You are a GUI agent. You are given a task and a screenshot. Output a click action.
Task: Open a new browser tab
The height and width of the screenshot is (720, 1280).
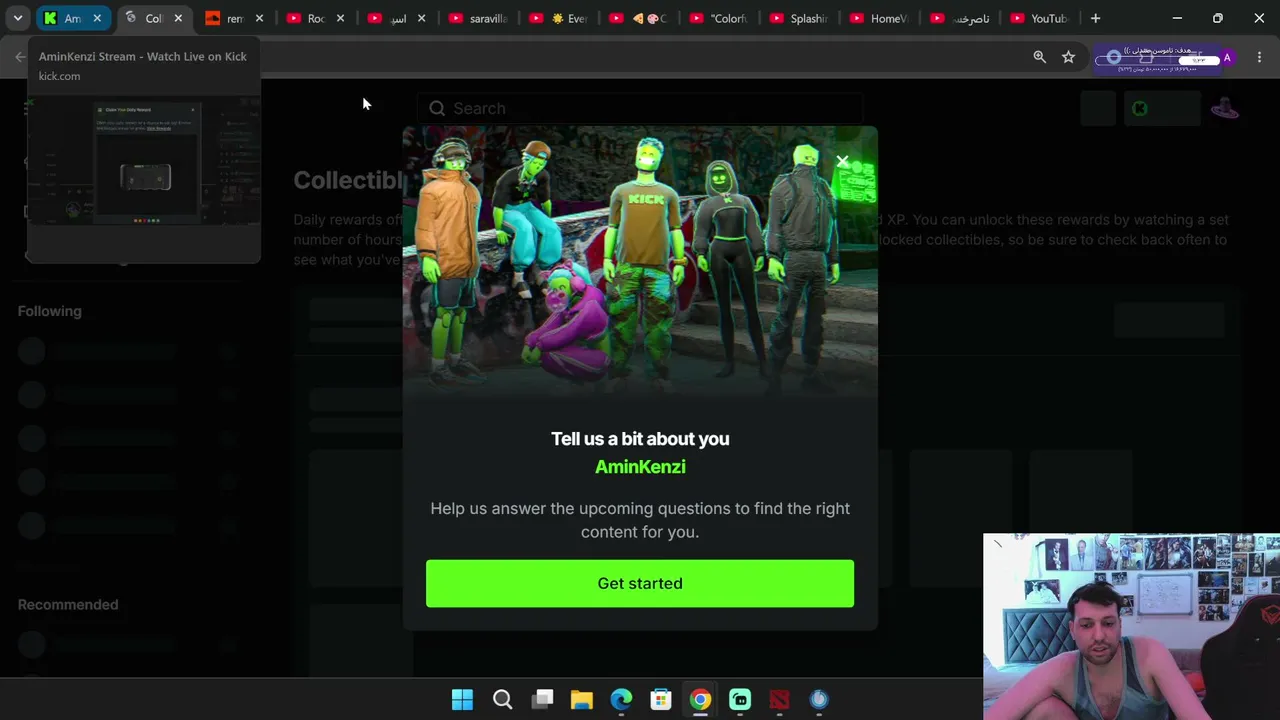click(1095, 18)
